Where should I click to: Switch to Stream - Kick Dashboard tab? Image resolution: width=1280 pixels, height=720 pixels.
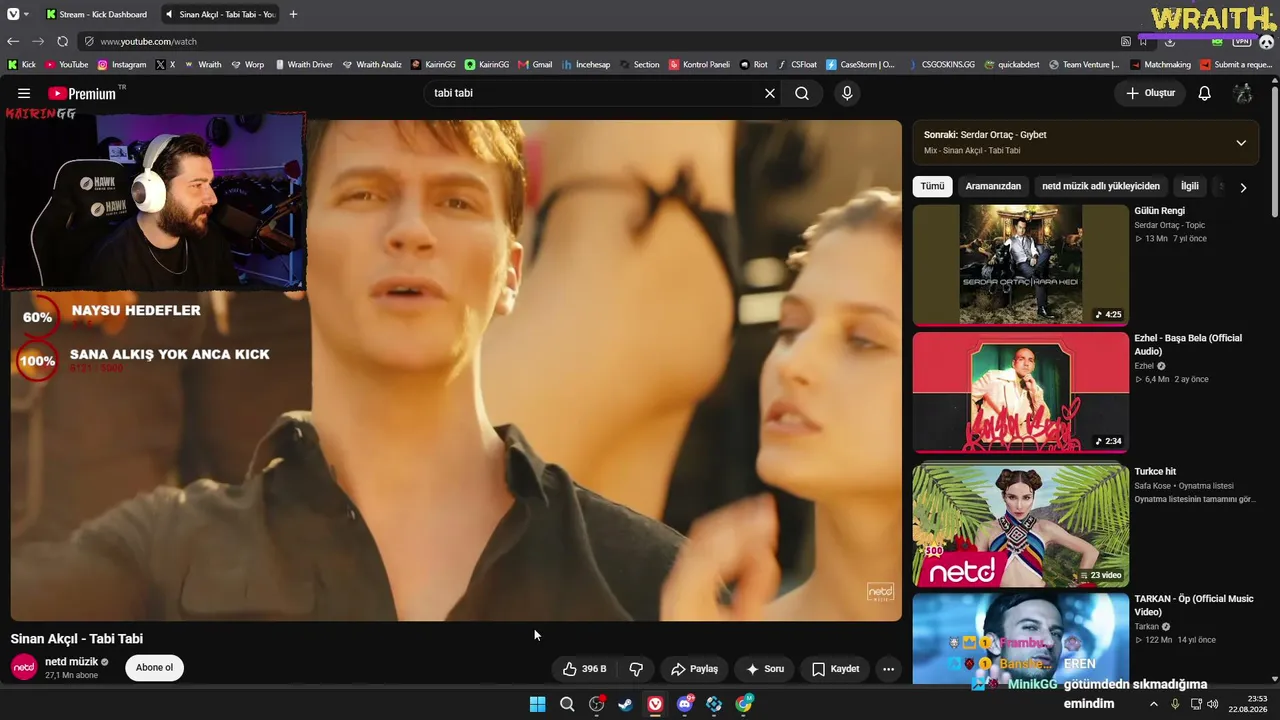pyautogui.click(x=97, y=14)
